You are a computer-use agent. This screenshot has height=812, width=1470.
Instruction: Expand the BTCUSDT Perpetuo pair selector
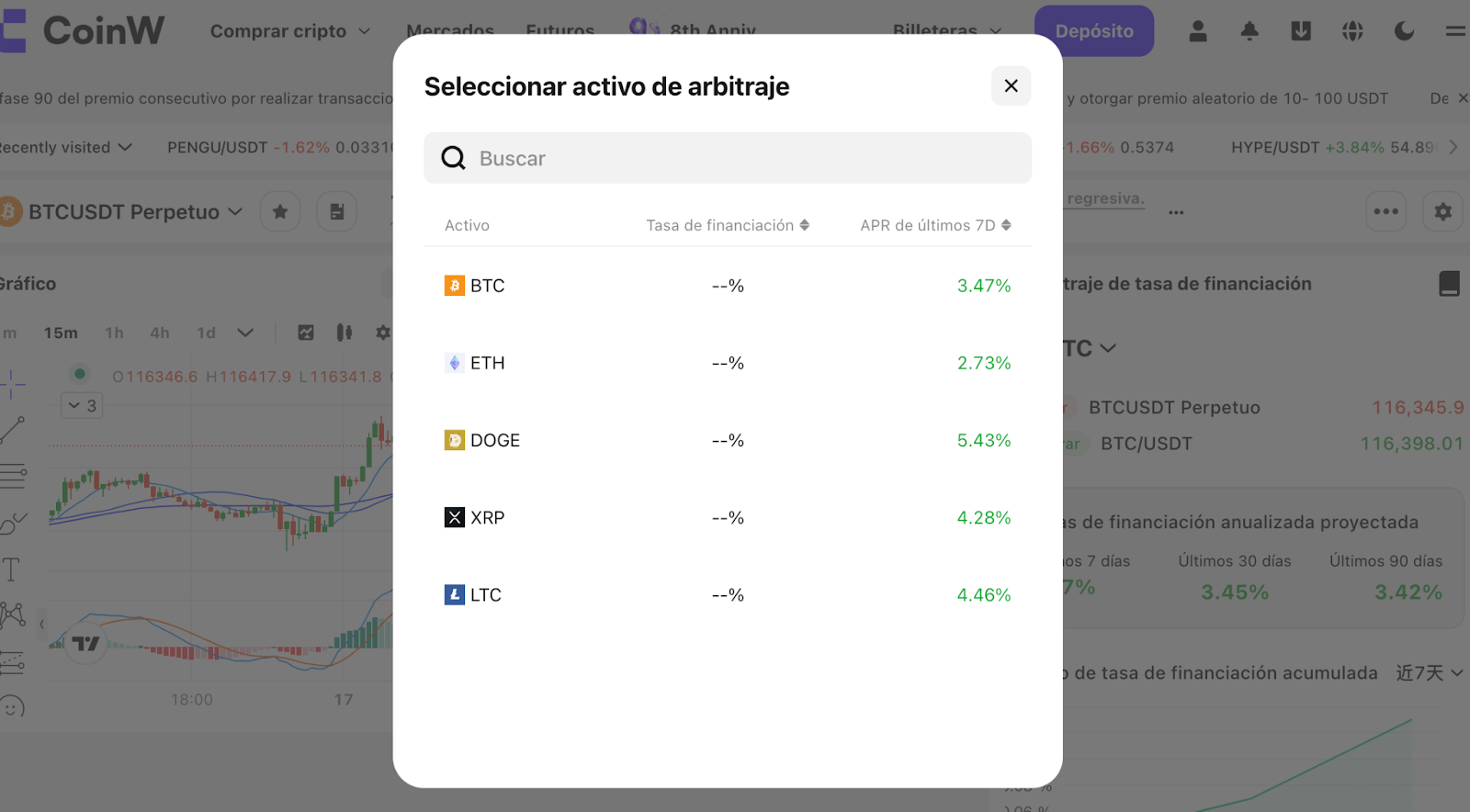point(123,212)
